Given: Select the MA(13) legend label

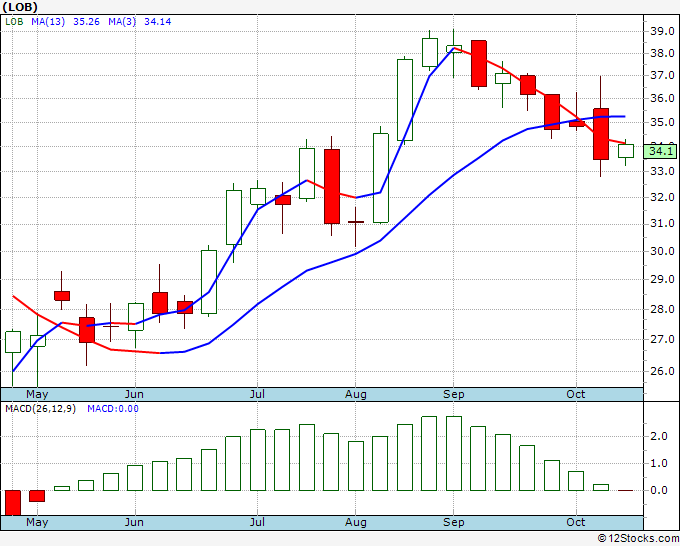Looking at the screenshot, I should click(x=48, y=21).
